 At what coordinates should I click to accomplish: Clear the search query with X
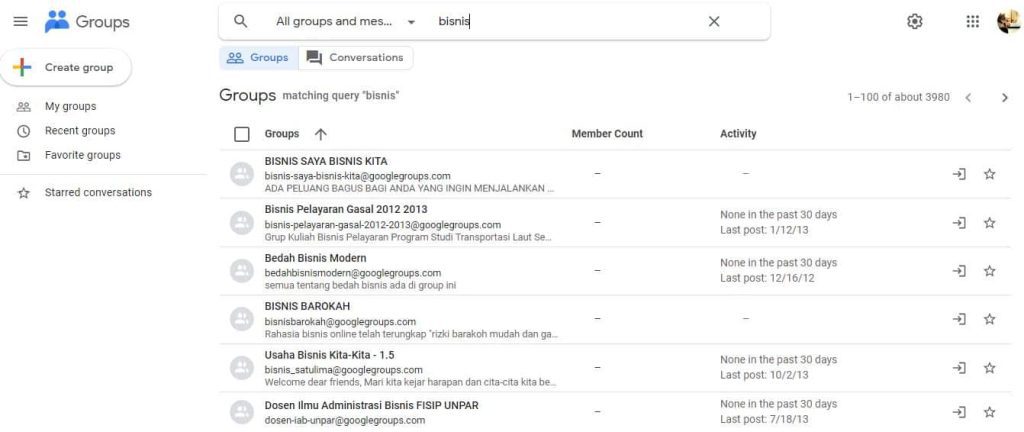pyautogui.click(x=714, y=22)
